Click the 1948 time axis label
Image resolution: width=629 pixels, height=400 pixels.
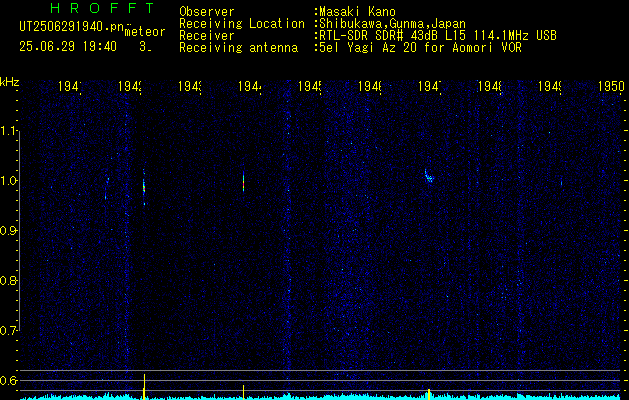tap(490, 86)
